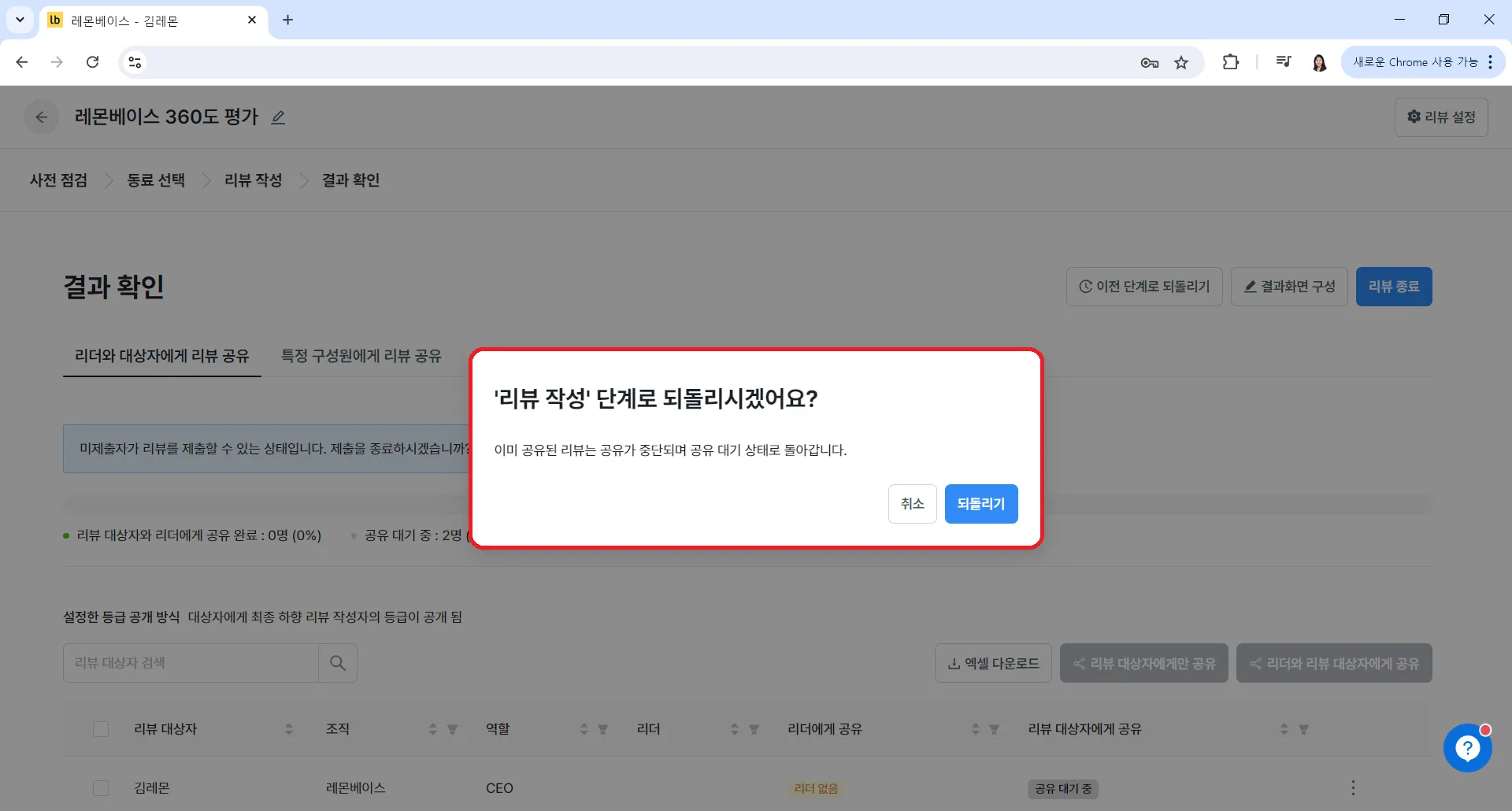Viewport: 1512px width, 811px height.
Task: Click the 레몬베이스 organization cell
Action: [x=355, y=788]
